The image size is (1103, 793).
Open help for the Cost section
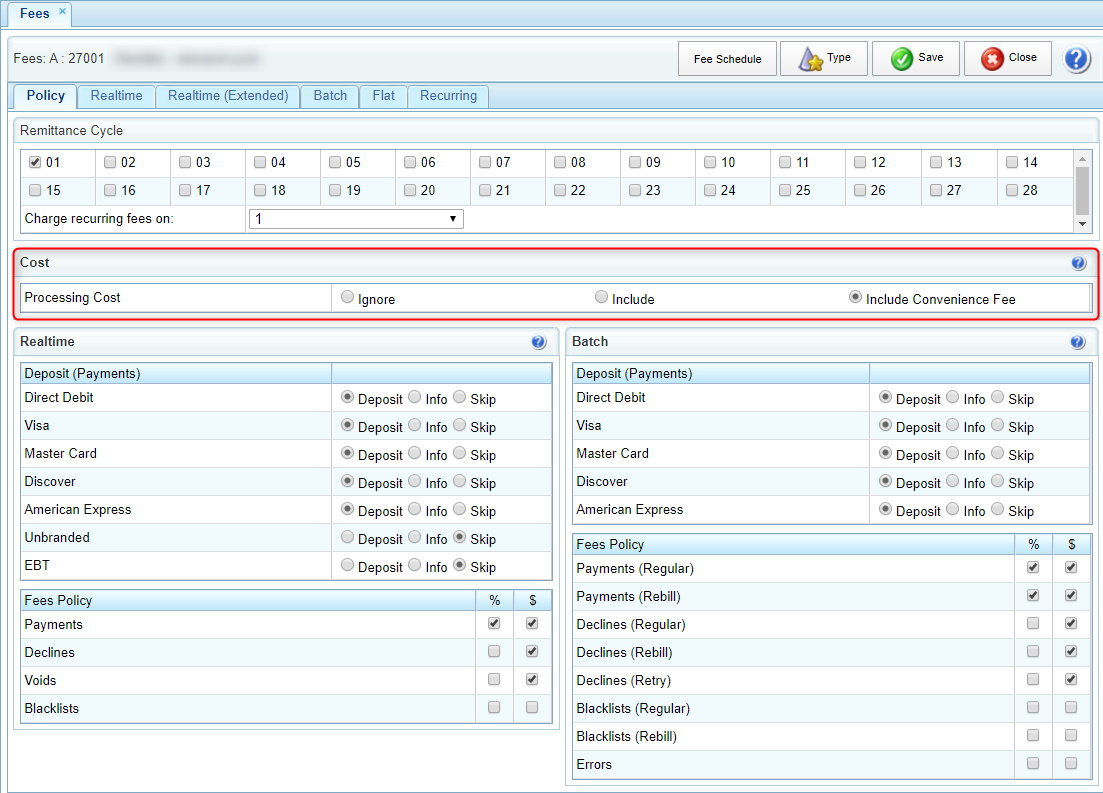tap(1078, 263)
